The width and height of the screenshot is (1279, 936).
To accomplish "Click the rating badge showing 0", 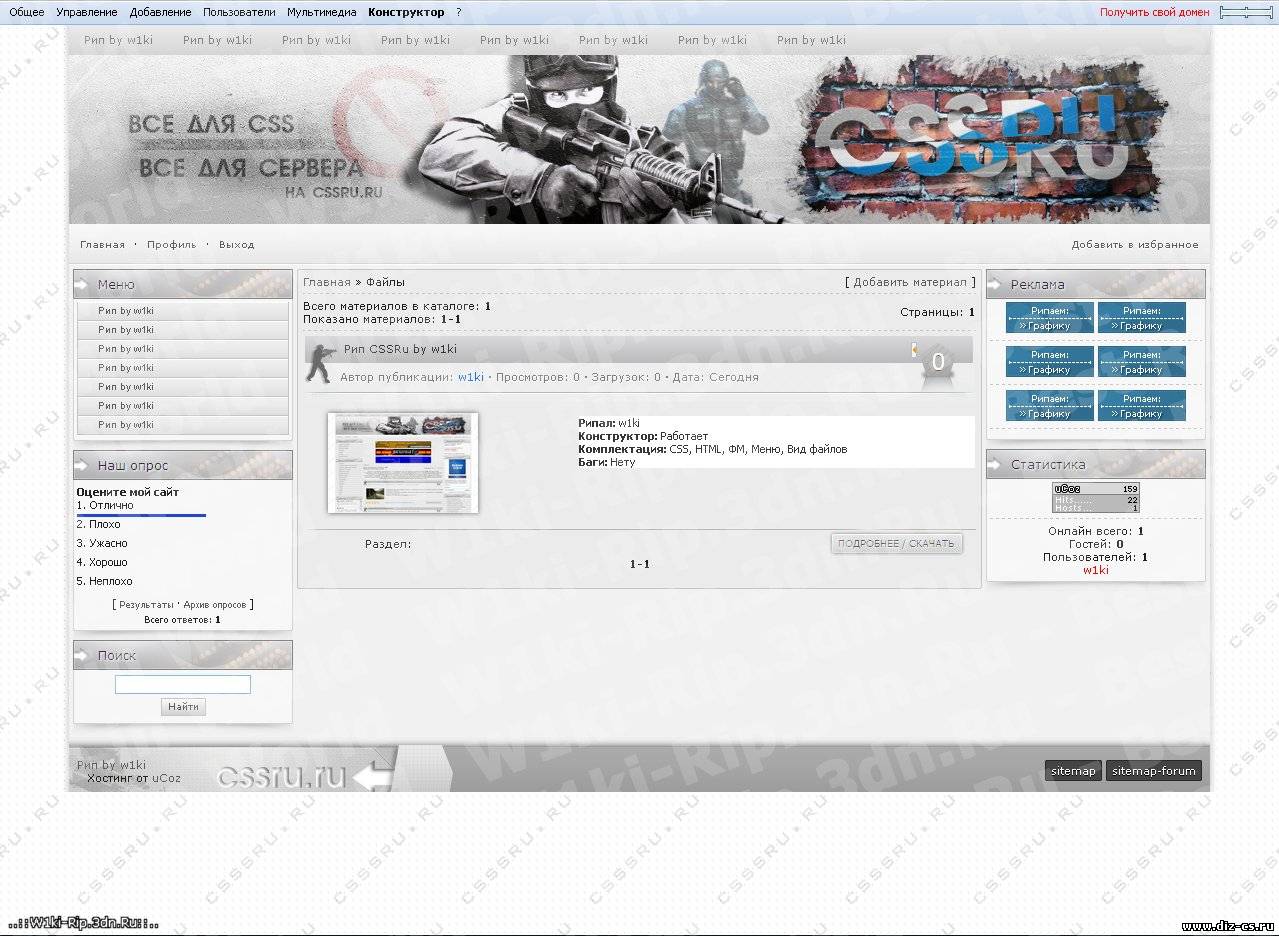I will [938, 363].
